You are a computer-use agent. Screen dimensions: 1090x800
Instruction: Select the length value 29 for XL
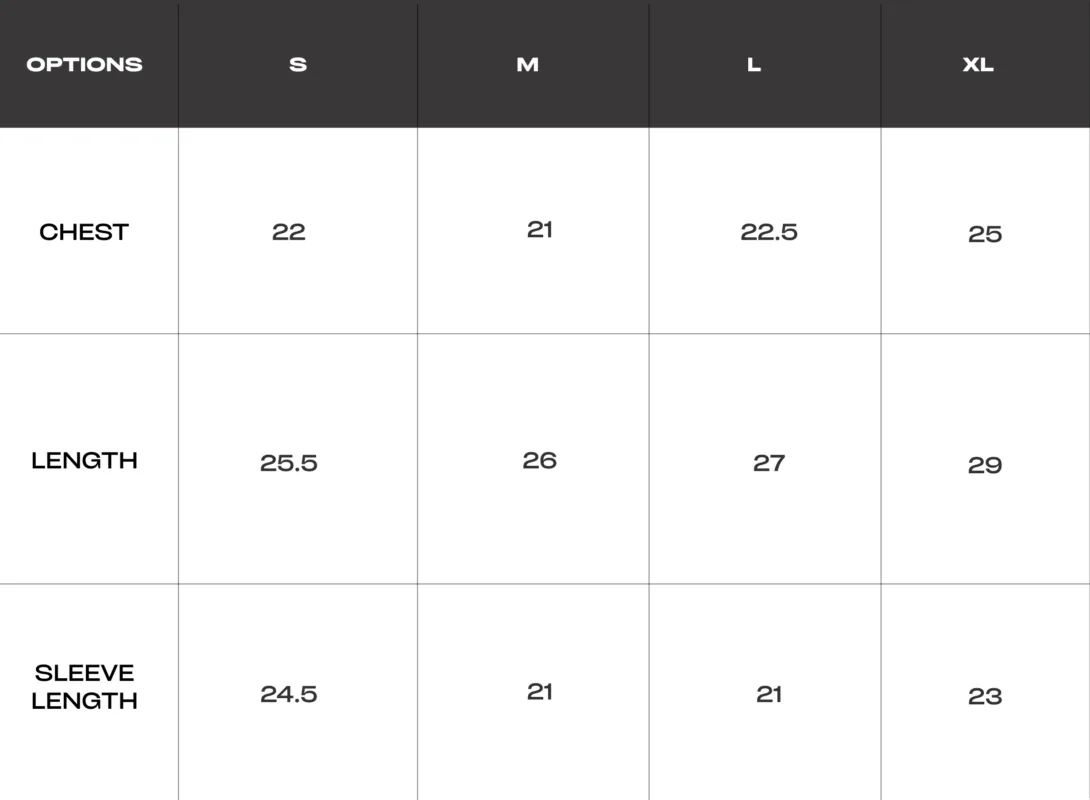coord(985,465)
